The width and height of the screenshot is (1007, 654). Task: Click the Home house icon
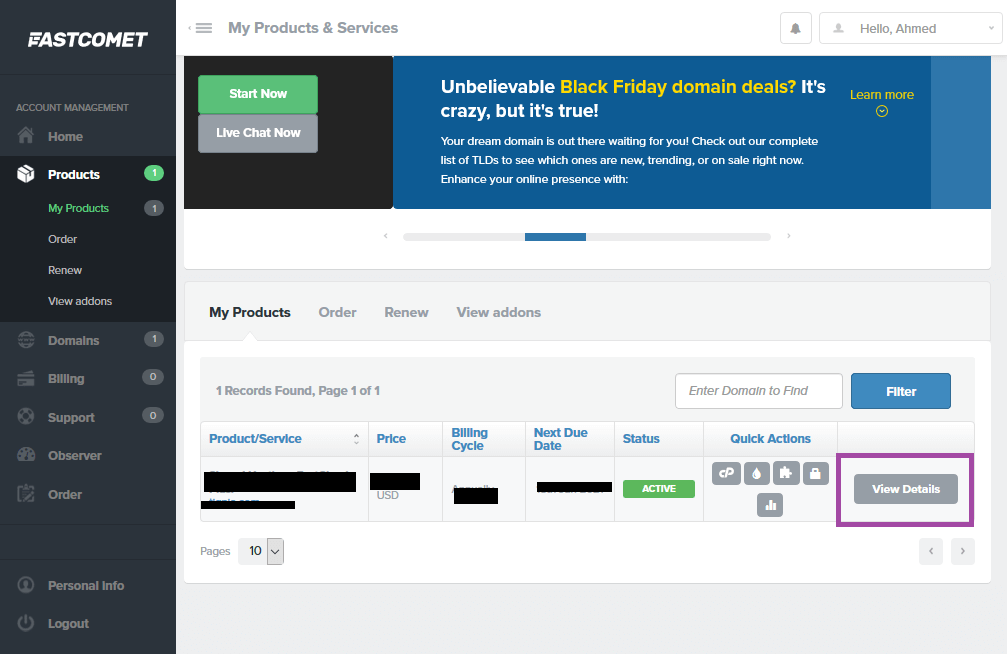(26, 136)
